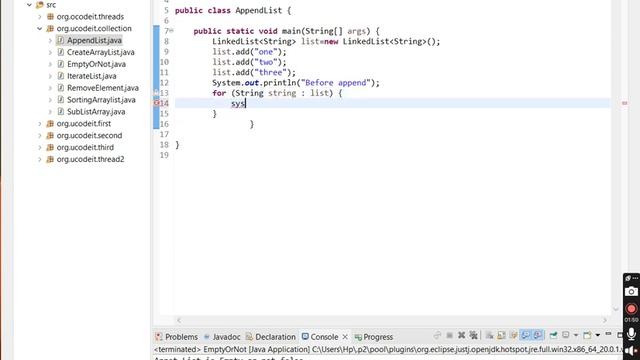Open SortingArraylist.java file
This screenshot has width=640, height=360.
tap(101, 100)
